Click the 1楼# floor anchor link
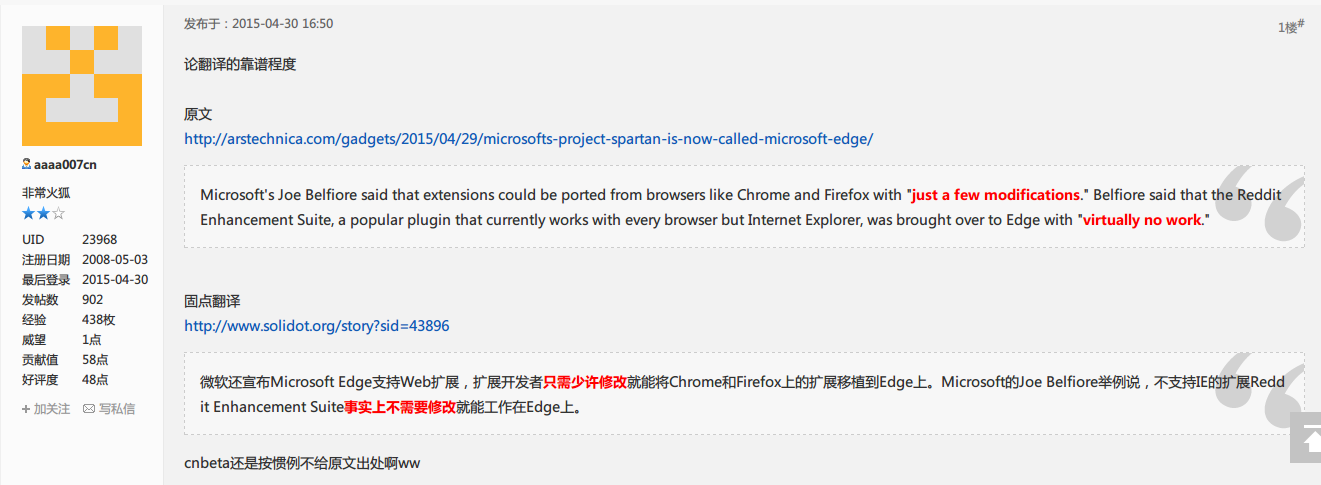Screen dimensions: 1321x485 point(1290,27)
